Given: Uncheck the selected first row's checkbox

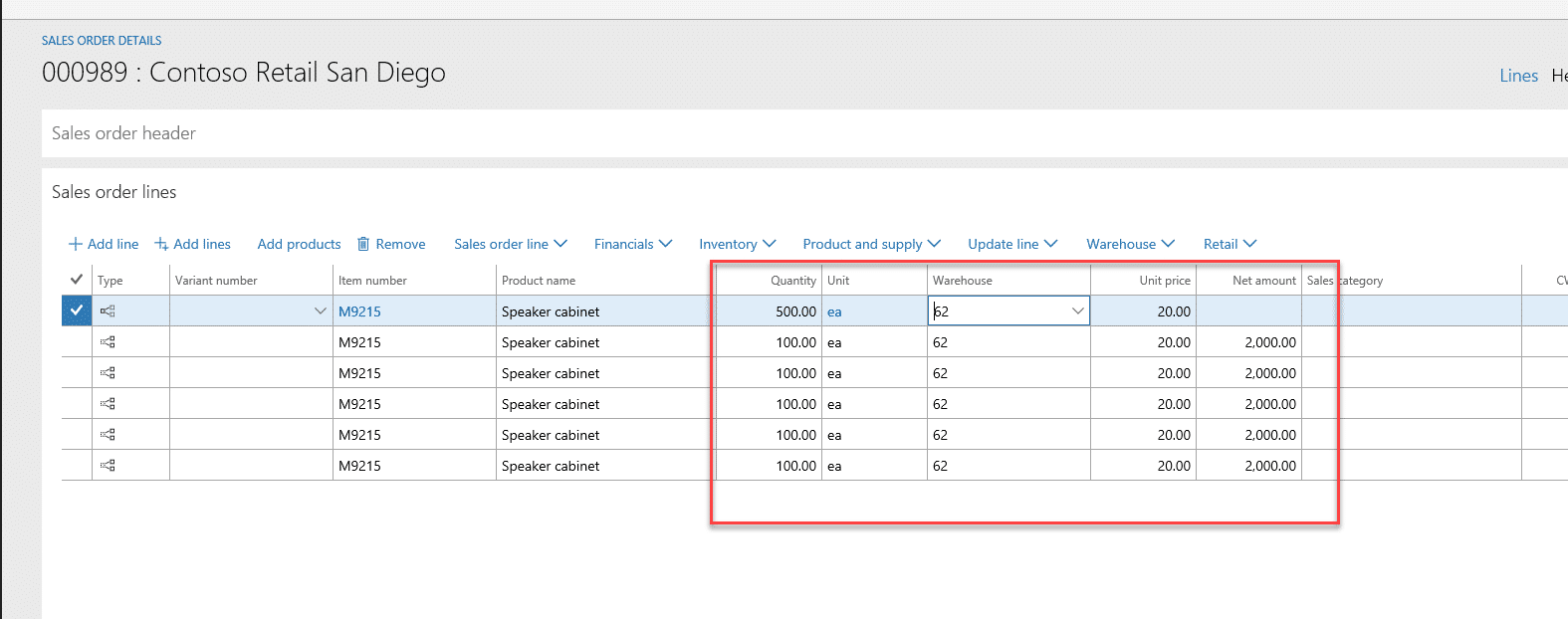Looking at the screenshot, I should pos(77,310).
